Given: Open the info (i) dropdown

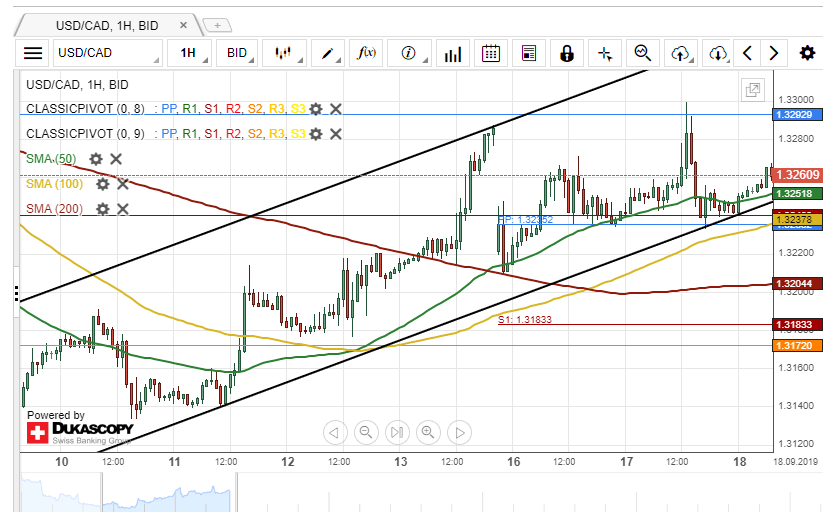Looking at the screenshot, I should [409, 53].
